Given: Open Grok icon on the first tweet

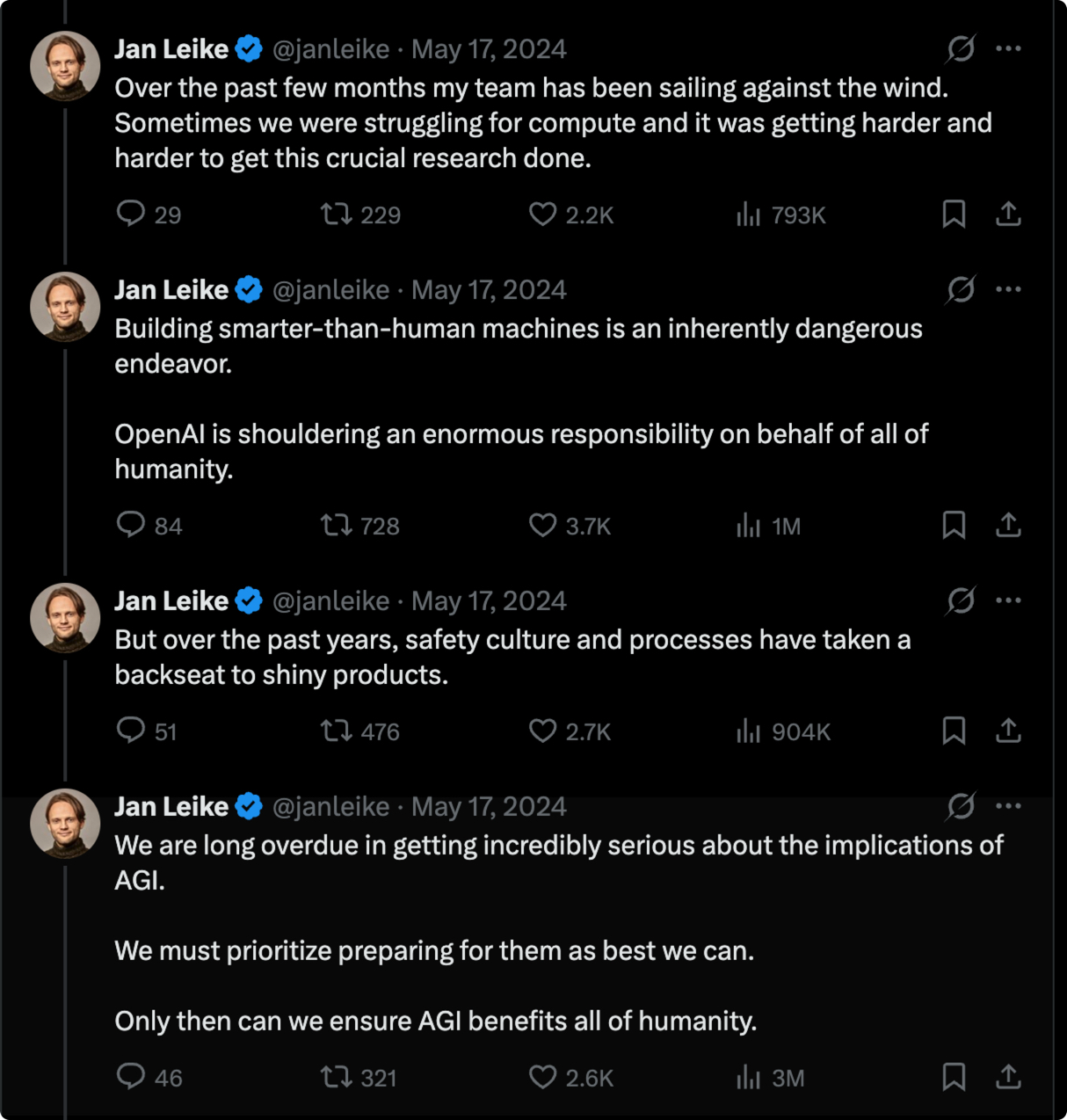Looking at the screenshot, I should 961,48.
